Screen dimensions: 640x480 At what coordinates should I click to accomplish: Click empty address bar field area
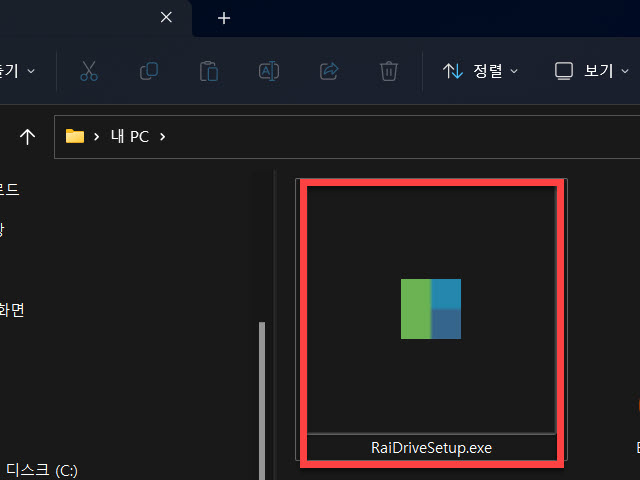pos(402,137)
